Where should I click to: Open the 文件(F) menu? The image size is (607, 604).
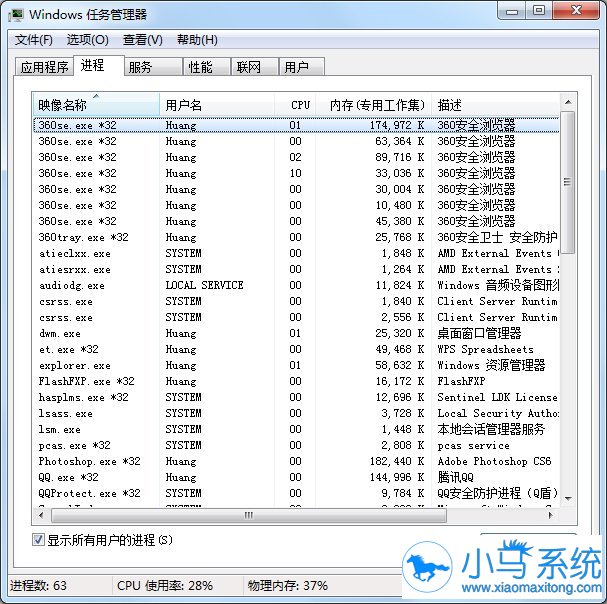click(x=33, y=40)
